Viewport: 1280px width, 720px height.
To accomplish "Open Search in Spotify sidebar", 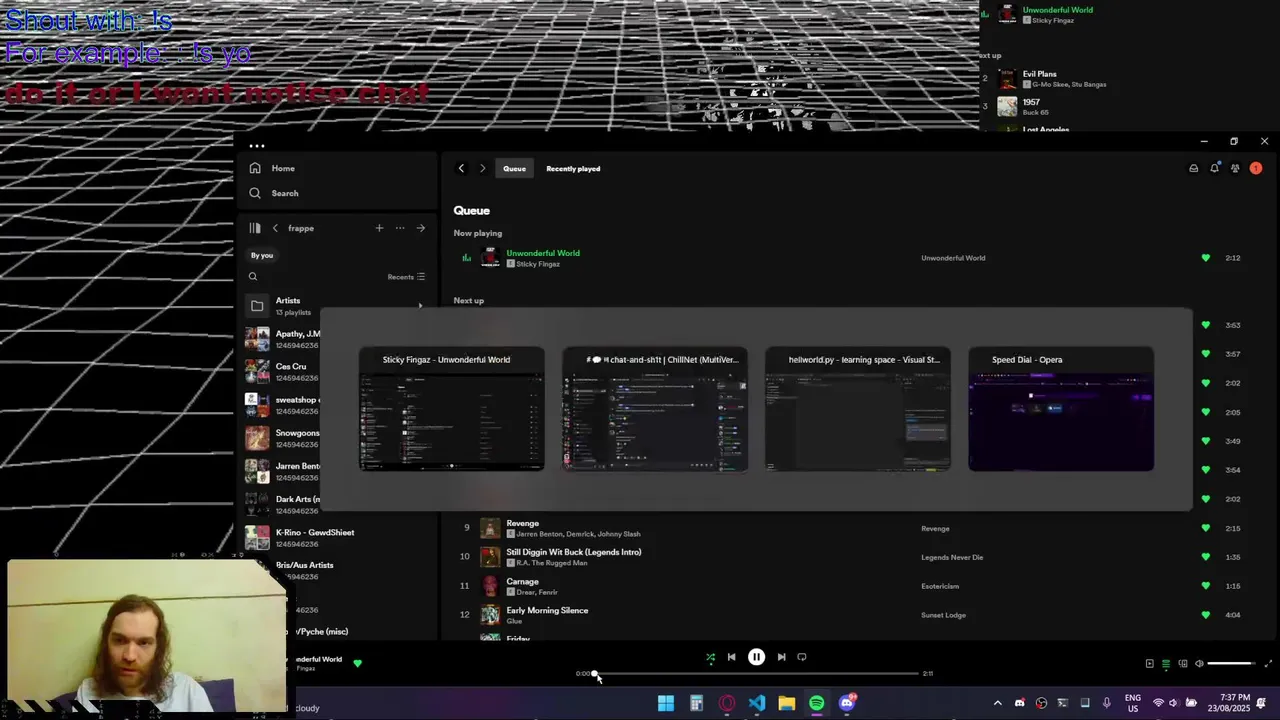I will [x=255, y=193].
